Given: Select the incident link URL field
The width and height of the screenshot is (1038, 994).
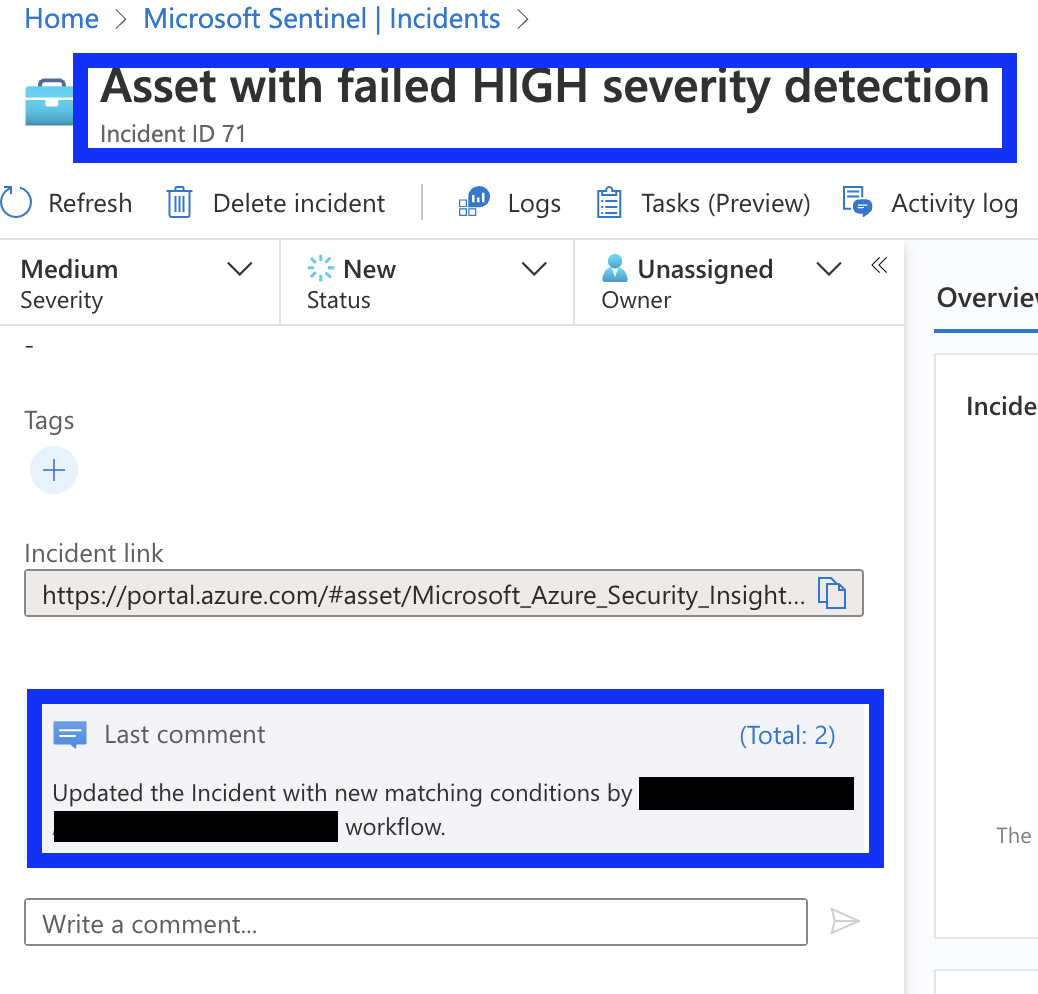Looking at the screenshot, I should click(444, 593).
